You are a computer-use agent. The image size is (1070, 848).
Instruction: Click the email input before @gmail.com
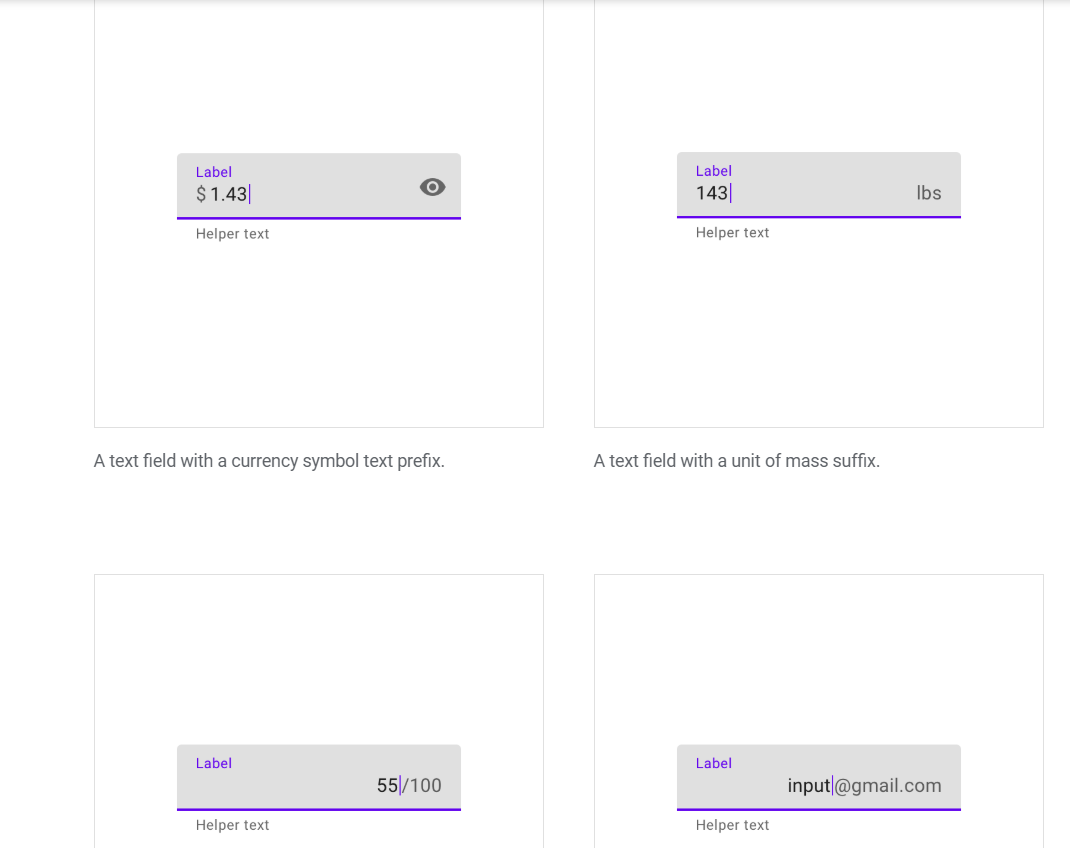click(x=808, y=785)
